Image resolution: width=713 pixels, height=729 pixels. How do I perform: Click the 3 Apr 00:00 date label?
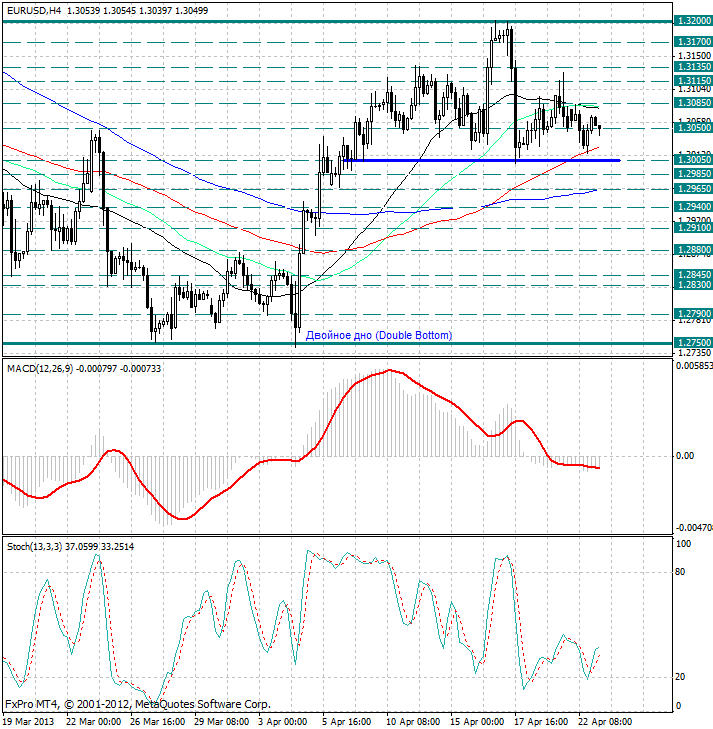(283, 722)
